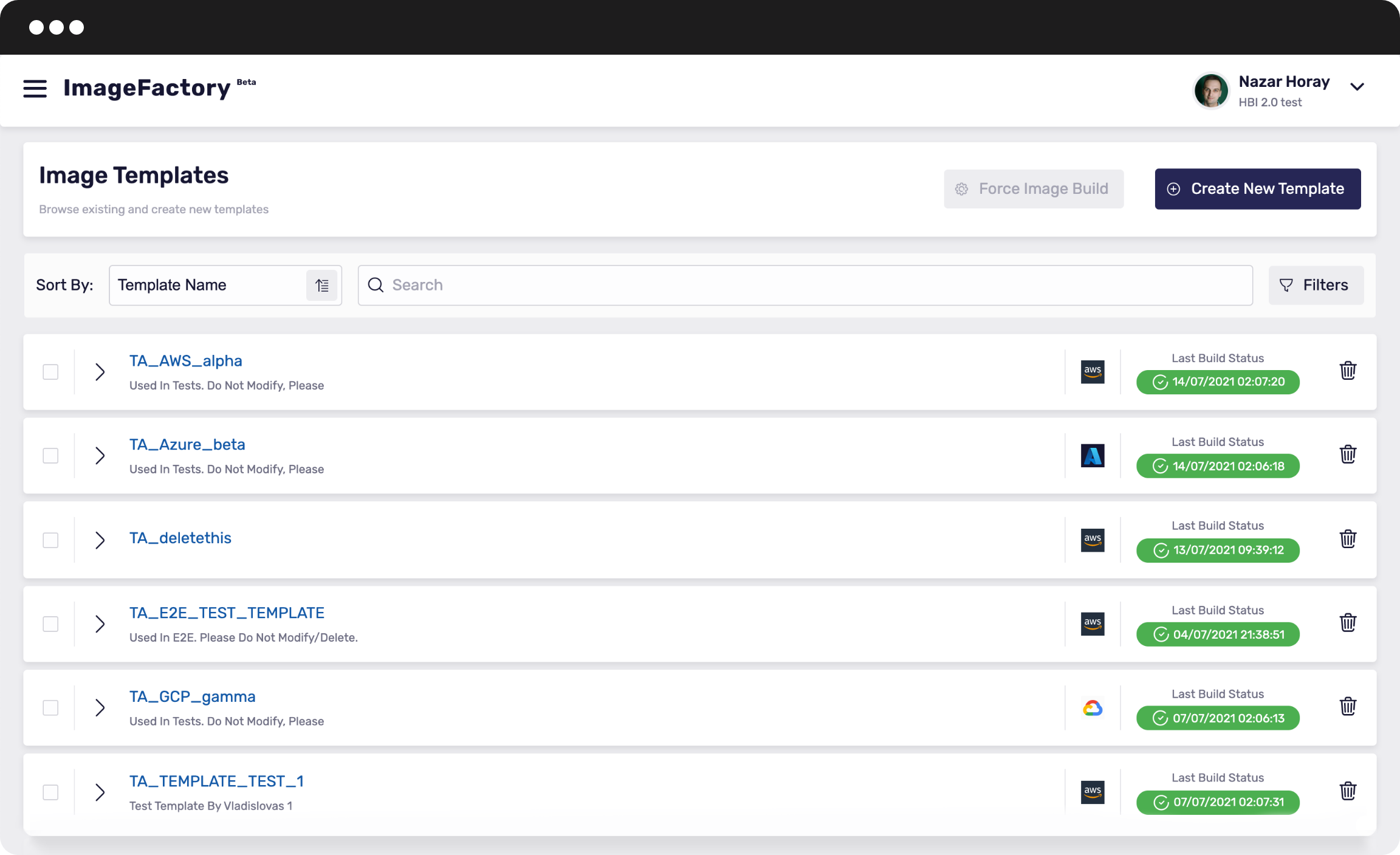Click the AWS icon on TA_E2E_TEST_TEMPLATE
This screenshot has width=1400, height=855.
pos(1092,624)
